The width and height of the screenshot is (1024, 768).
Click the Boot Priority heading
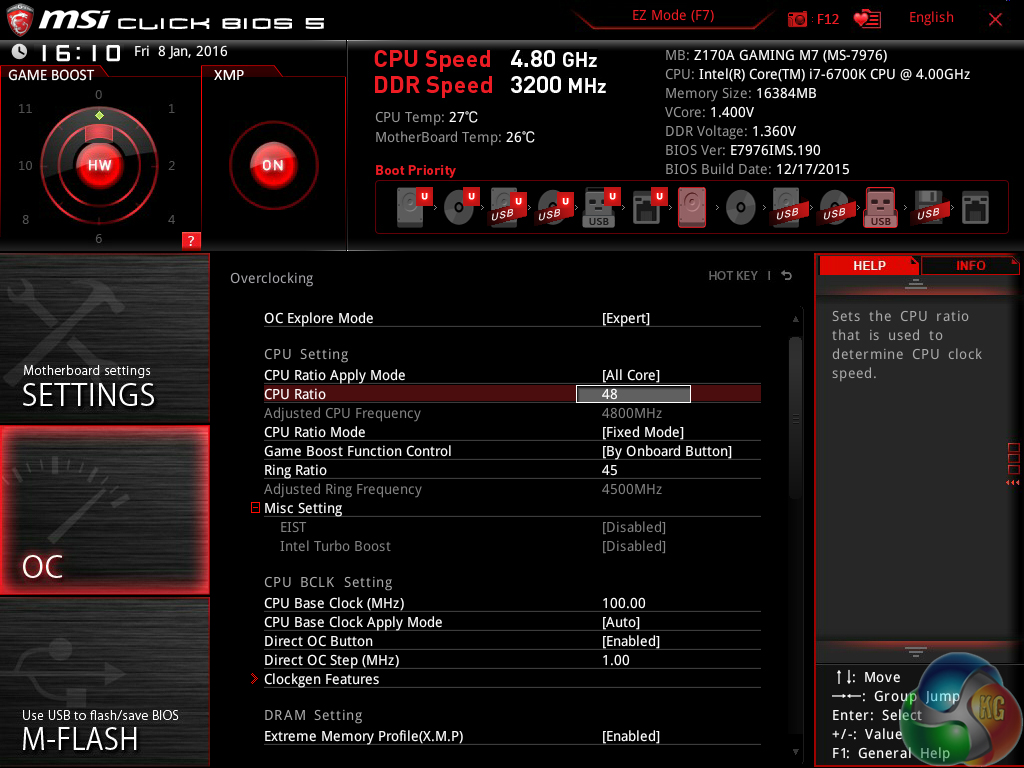coord(415,170)
